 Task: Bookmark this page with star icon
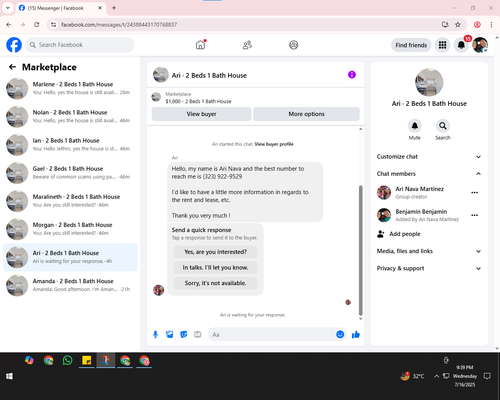click(458, 25)
